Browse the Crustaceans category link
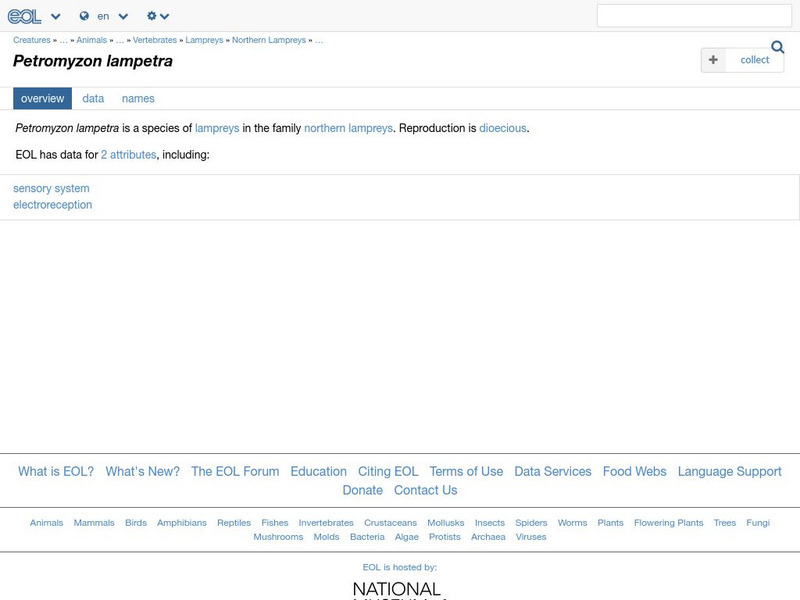 pos(390,522)
